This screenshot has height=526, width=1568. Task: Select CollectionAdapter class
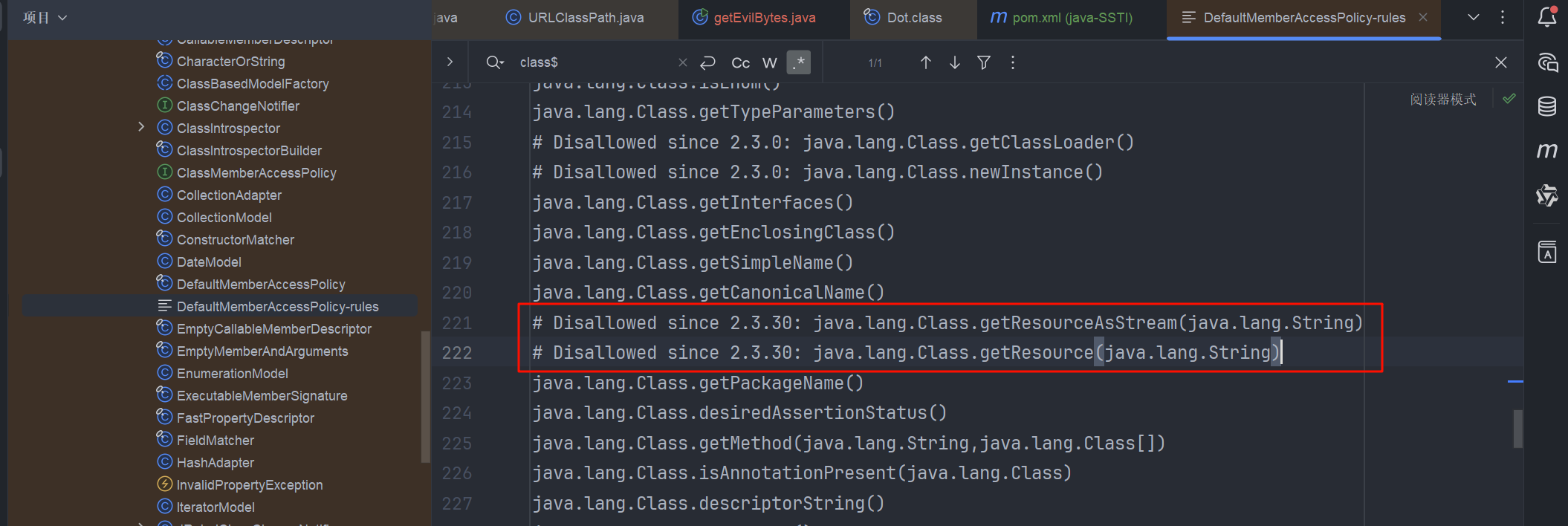pyautogui.click(x=229, y=195)
